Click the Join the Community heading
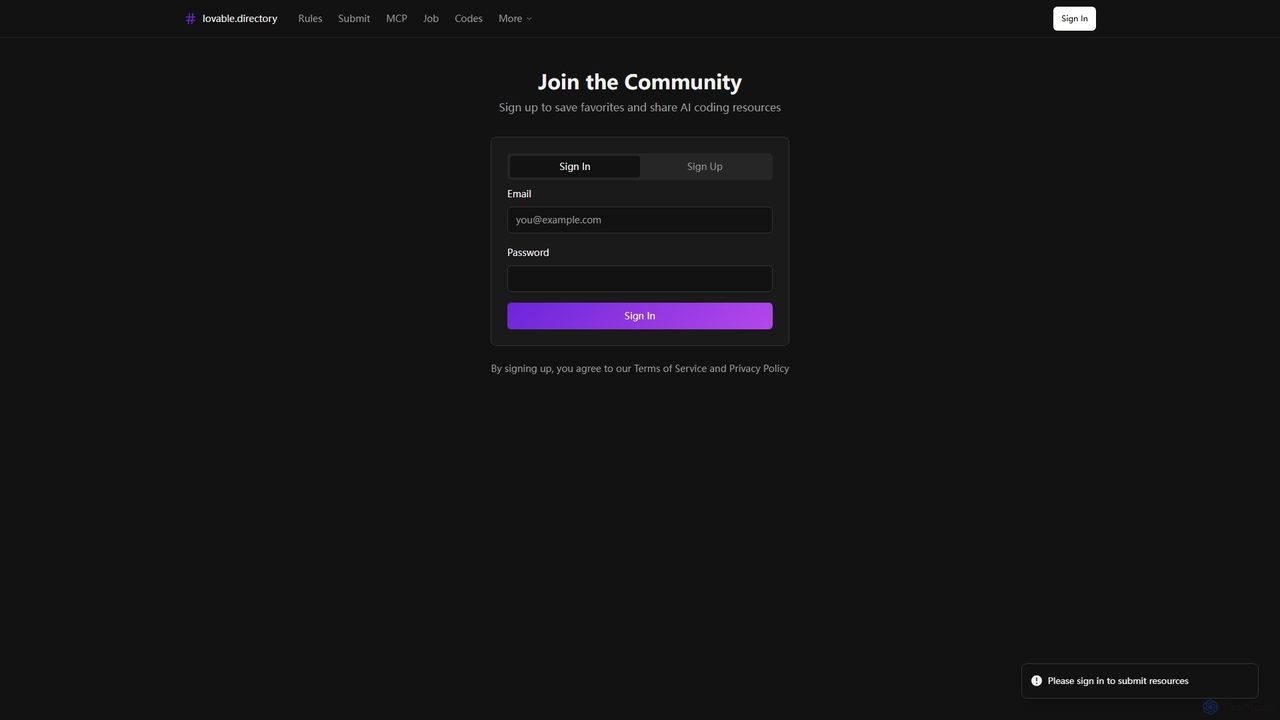 [x=640, y=82]
